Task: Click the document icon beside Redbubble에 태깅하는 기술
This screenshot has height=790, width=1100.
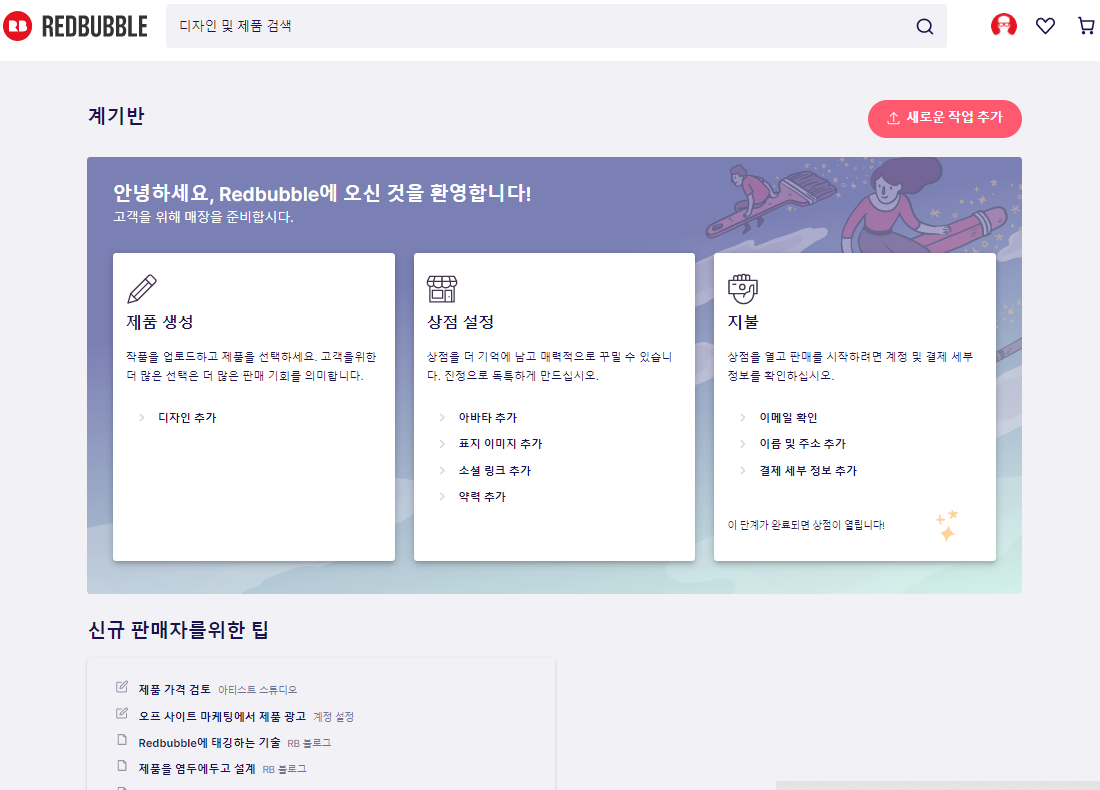Action: [122, 739]
